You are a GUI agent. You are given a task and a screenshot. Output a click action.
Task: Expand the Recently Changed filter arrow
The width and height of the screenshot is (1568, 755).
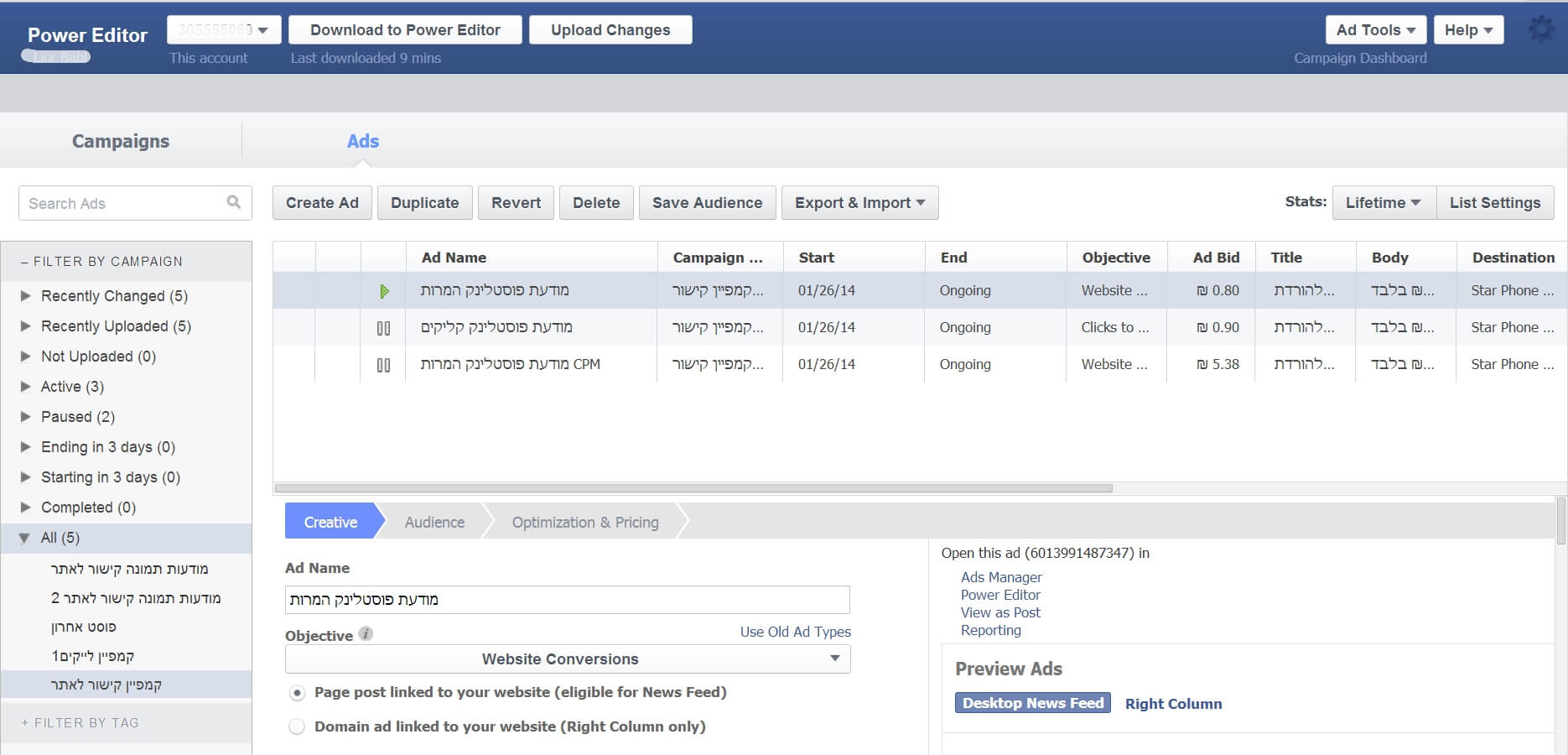pos(25,296)
